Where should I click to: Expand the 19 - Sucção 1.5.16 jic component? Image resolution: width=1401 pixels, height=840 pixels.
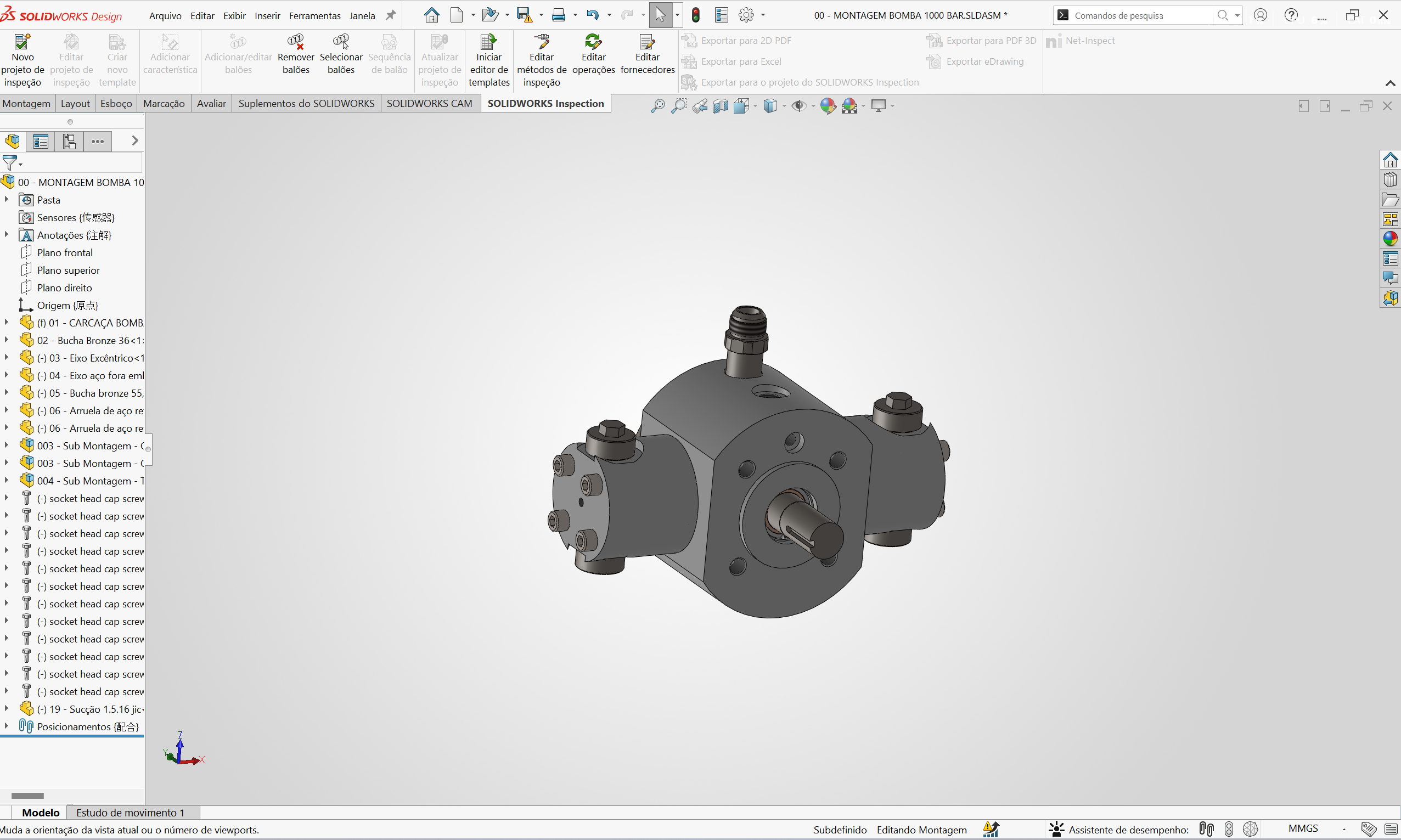(x=6, y=708)
